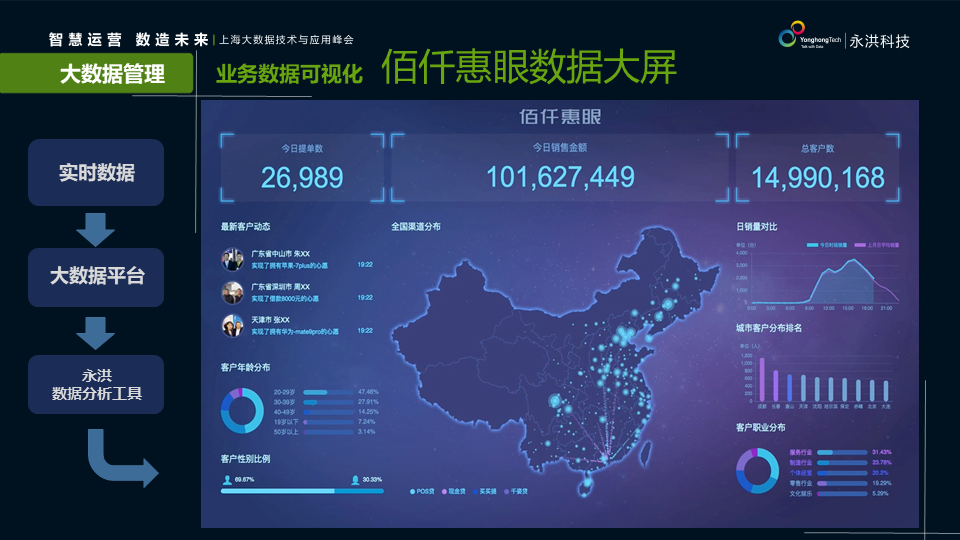Screen dimensions: 960x540
Task: Click the 大数据管理 green tab label
Action: [x=112, y=74]
